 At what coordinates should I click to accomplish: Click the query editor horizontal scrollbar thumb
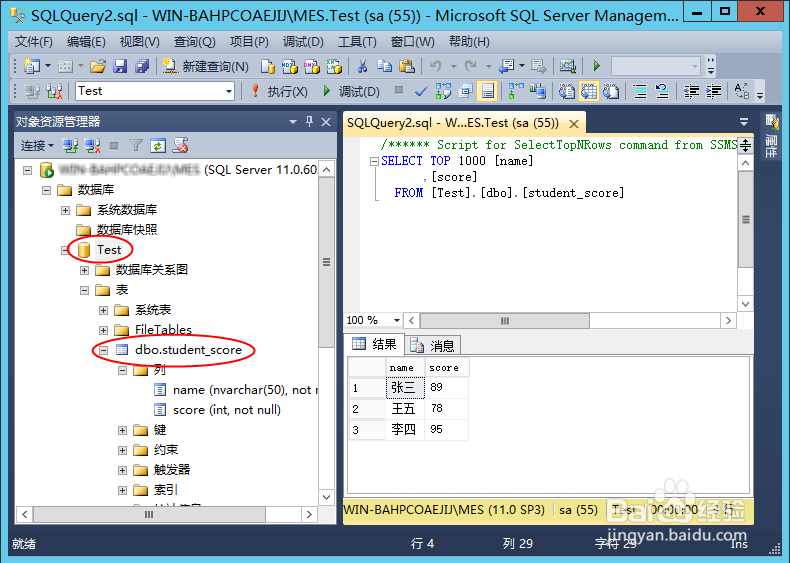pyautogui.click(x=504, y=321)
